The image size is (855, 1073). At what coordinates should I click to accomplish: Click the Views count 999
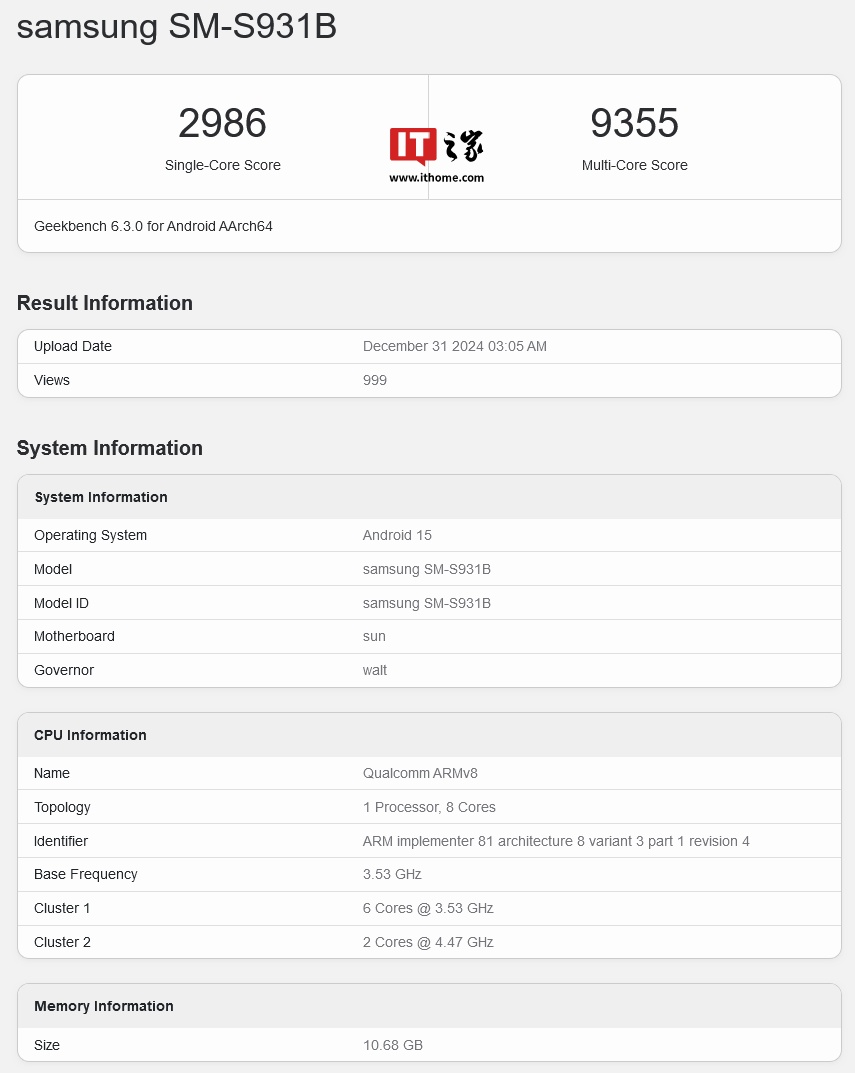pyautogui.click(x=374, y=380)
